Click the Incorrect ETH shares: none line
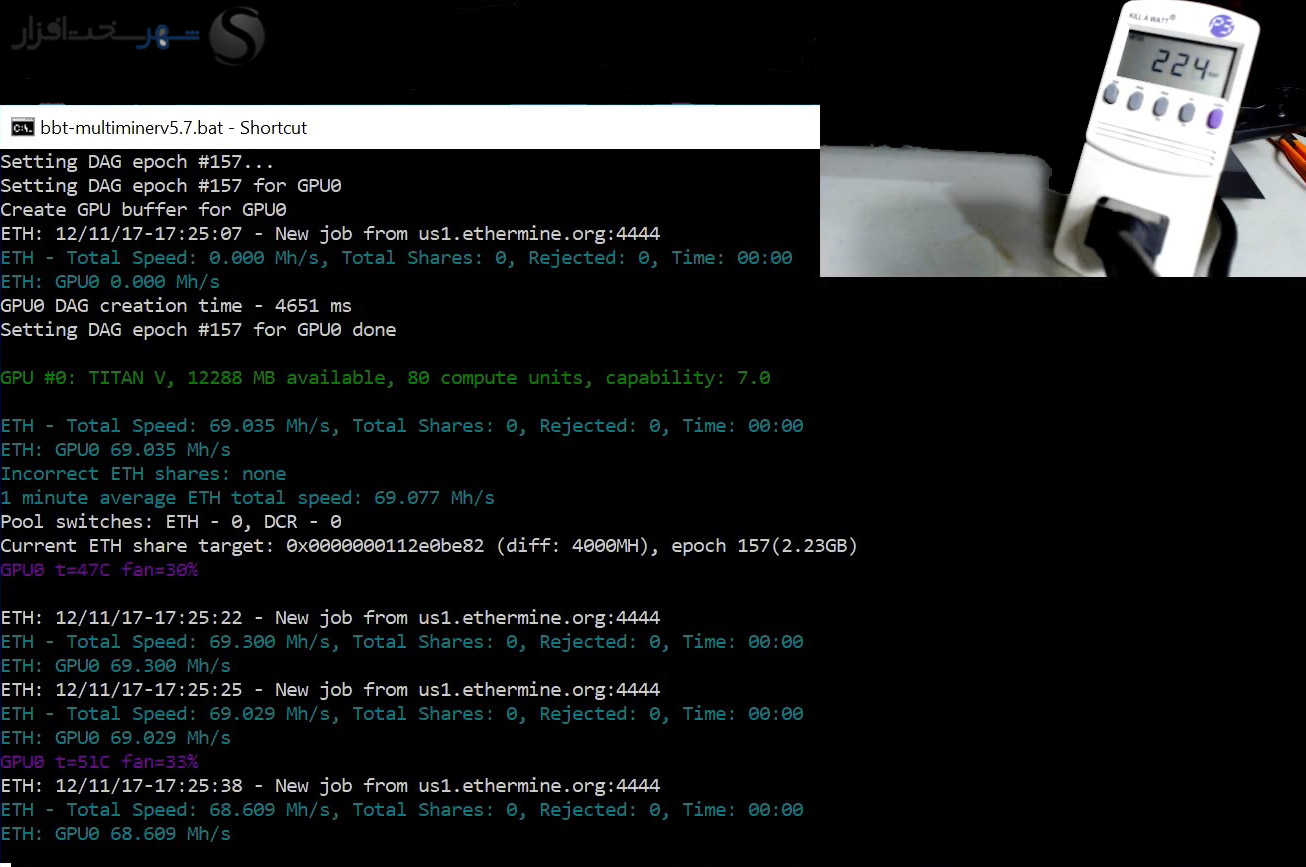 click(x=143, y=474)
